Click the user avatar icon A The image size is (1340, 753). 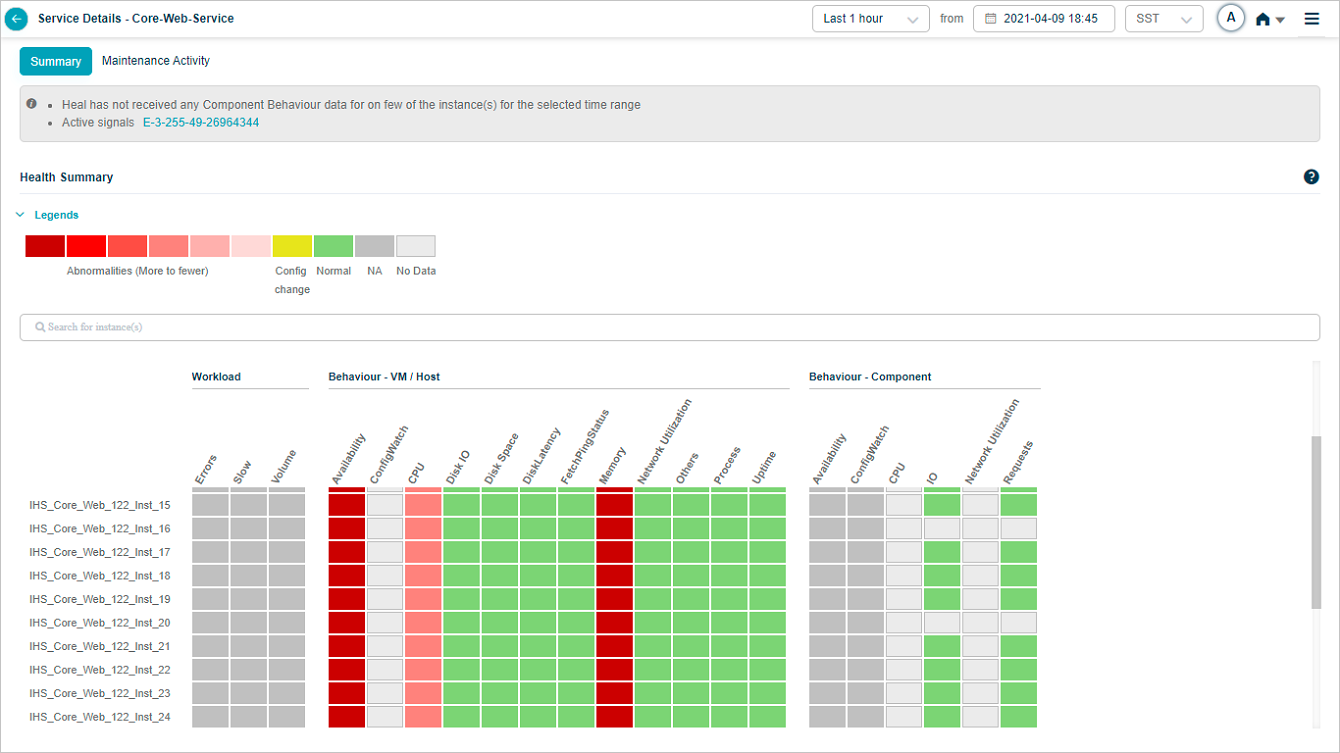point(1231,18)
